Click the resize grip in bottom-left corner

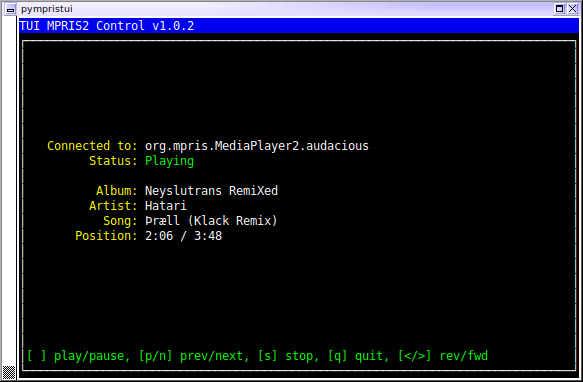click(x=9, y=372)
